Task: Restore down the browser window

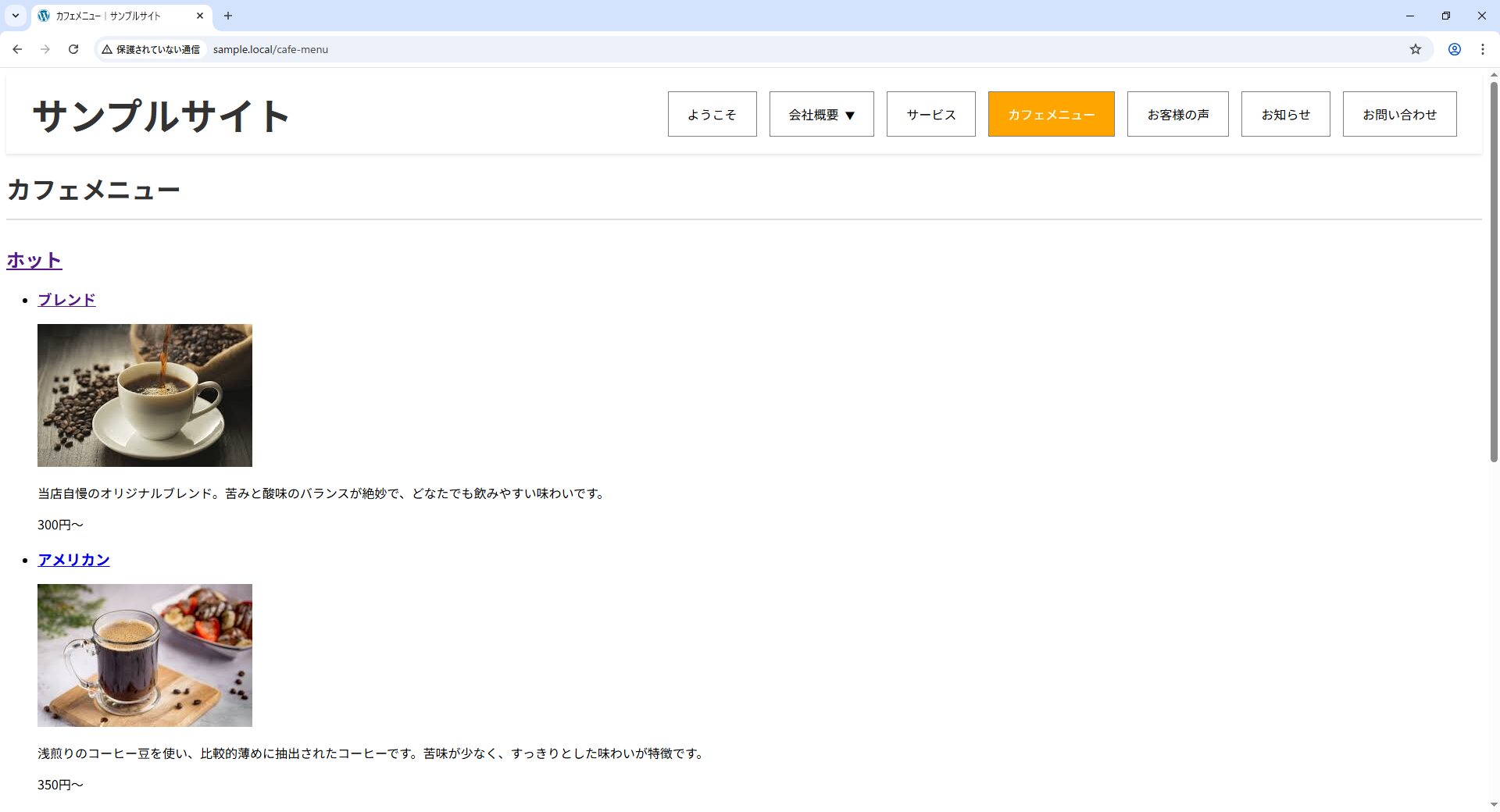Action: click(1446, 16)
